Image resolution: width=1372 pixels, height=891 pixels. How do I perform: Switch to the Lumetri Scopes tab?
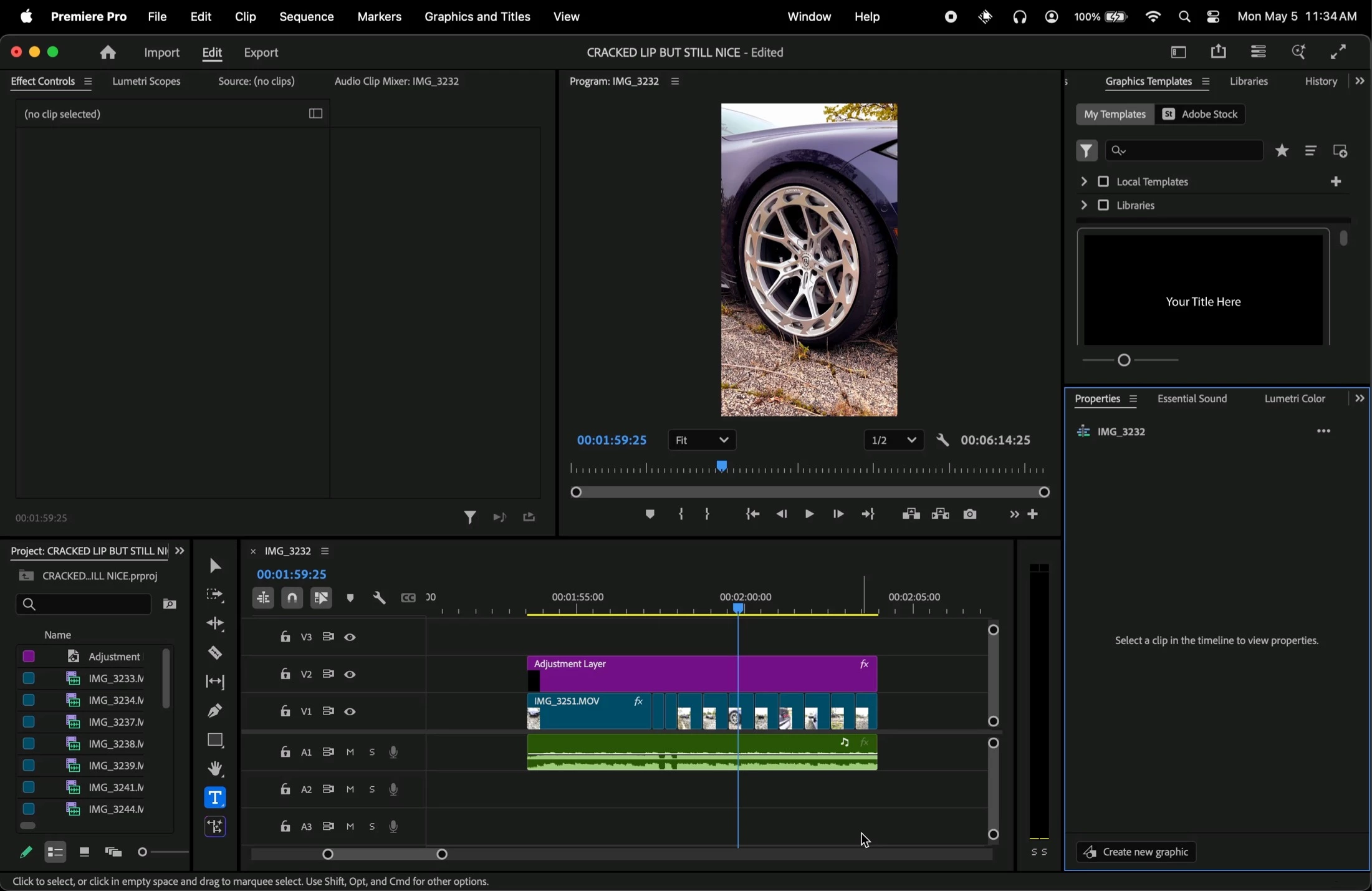[147, 82]
